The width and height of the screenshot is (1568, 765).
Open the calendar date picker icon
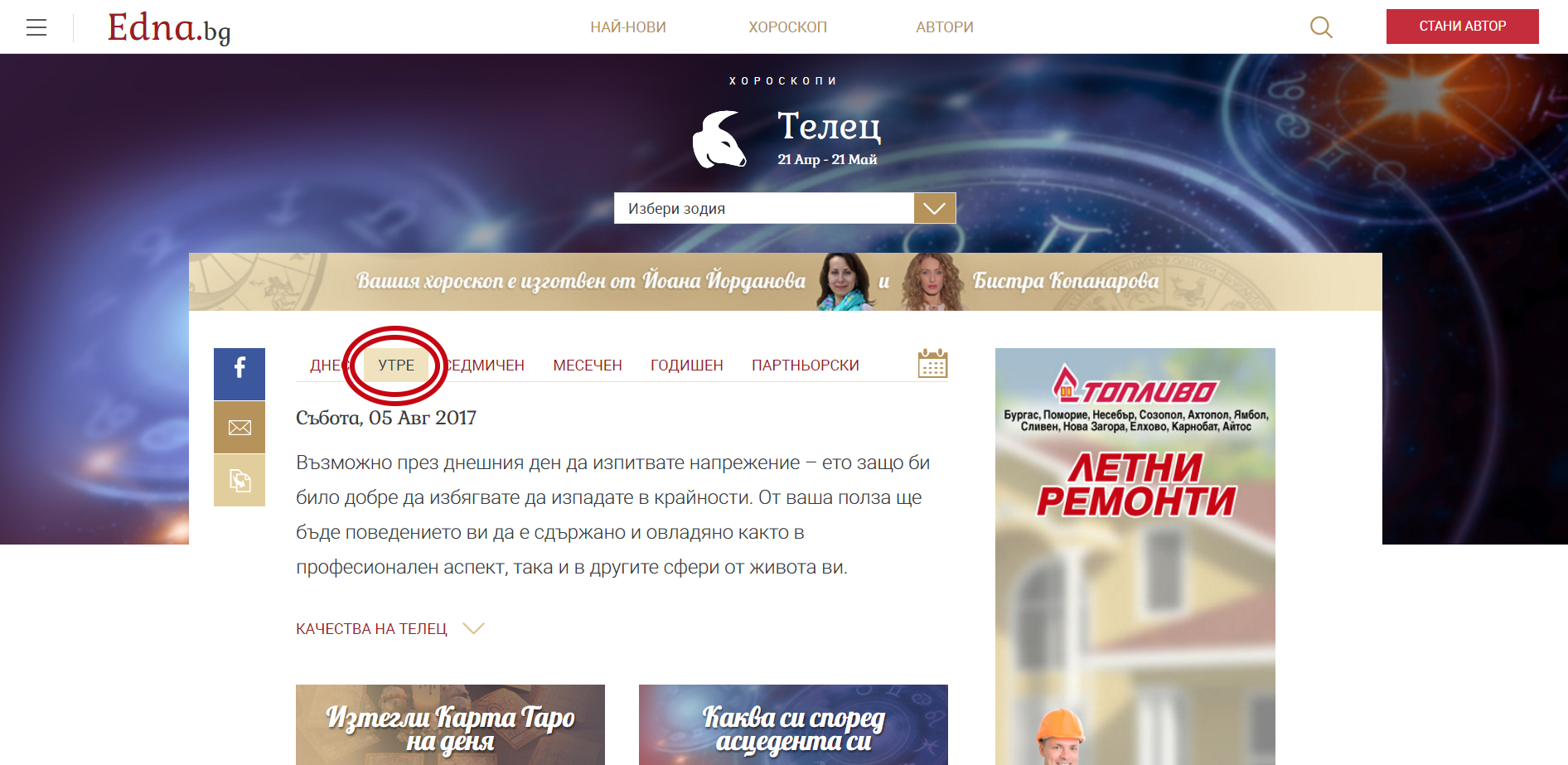[x=932, y=364]
